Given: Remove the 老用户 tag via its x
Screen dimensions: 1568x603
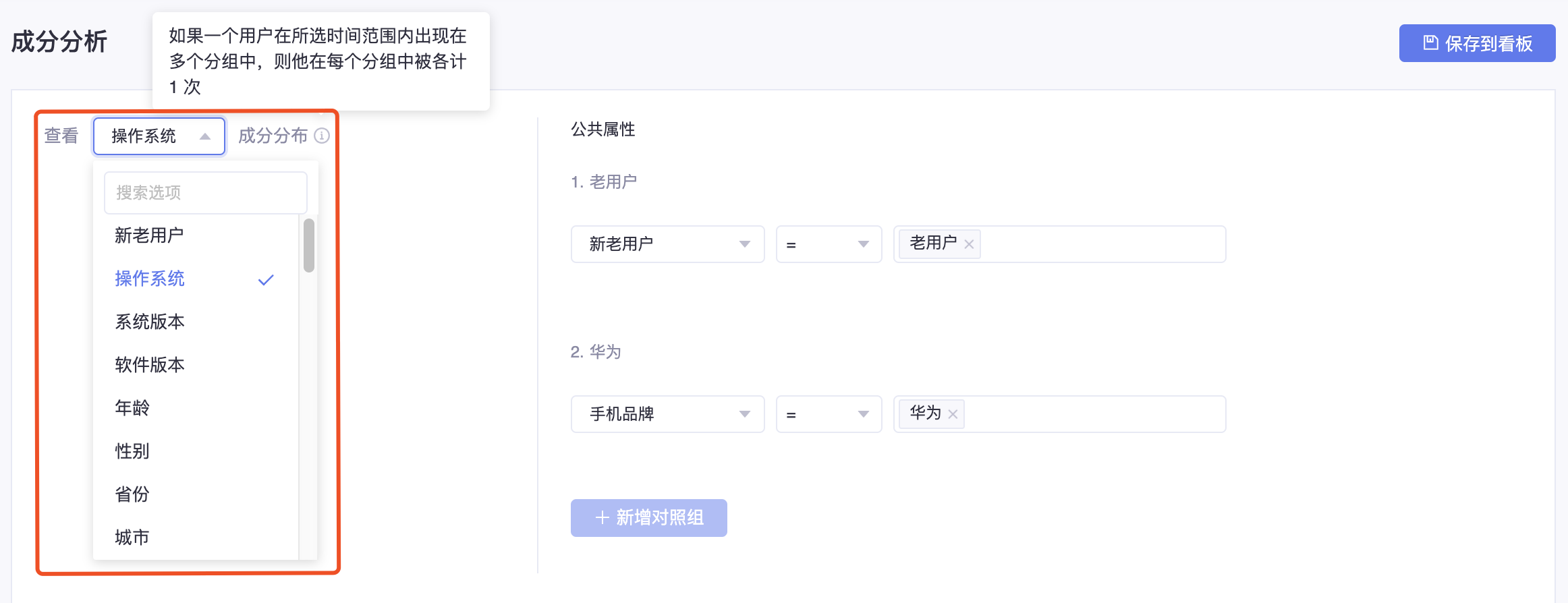Looking at the screenshot, I should (969, 244).
